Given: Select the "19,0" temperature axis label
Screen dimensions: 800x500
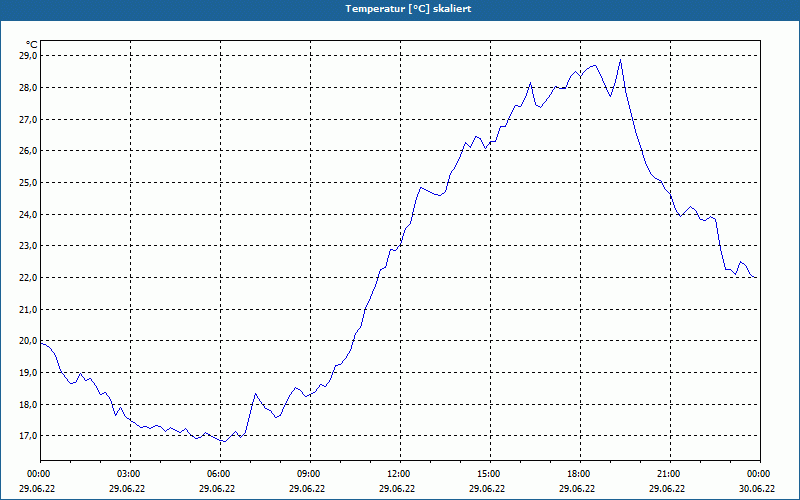Looking at the screenshot, I should [x=28, y=373].
